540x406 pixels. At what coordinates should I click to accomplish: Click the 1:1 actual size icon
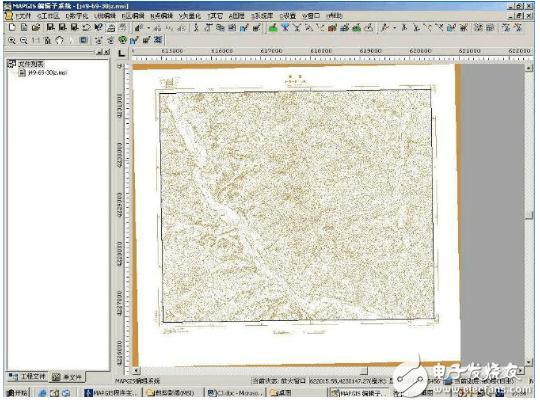(36, 41)
